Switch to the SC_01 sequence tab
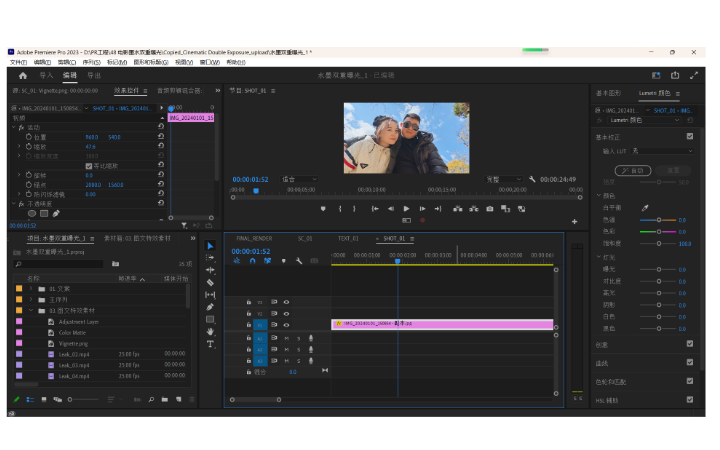The width and height of the screenshot is (720, 450). click(305, 239)
